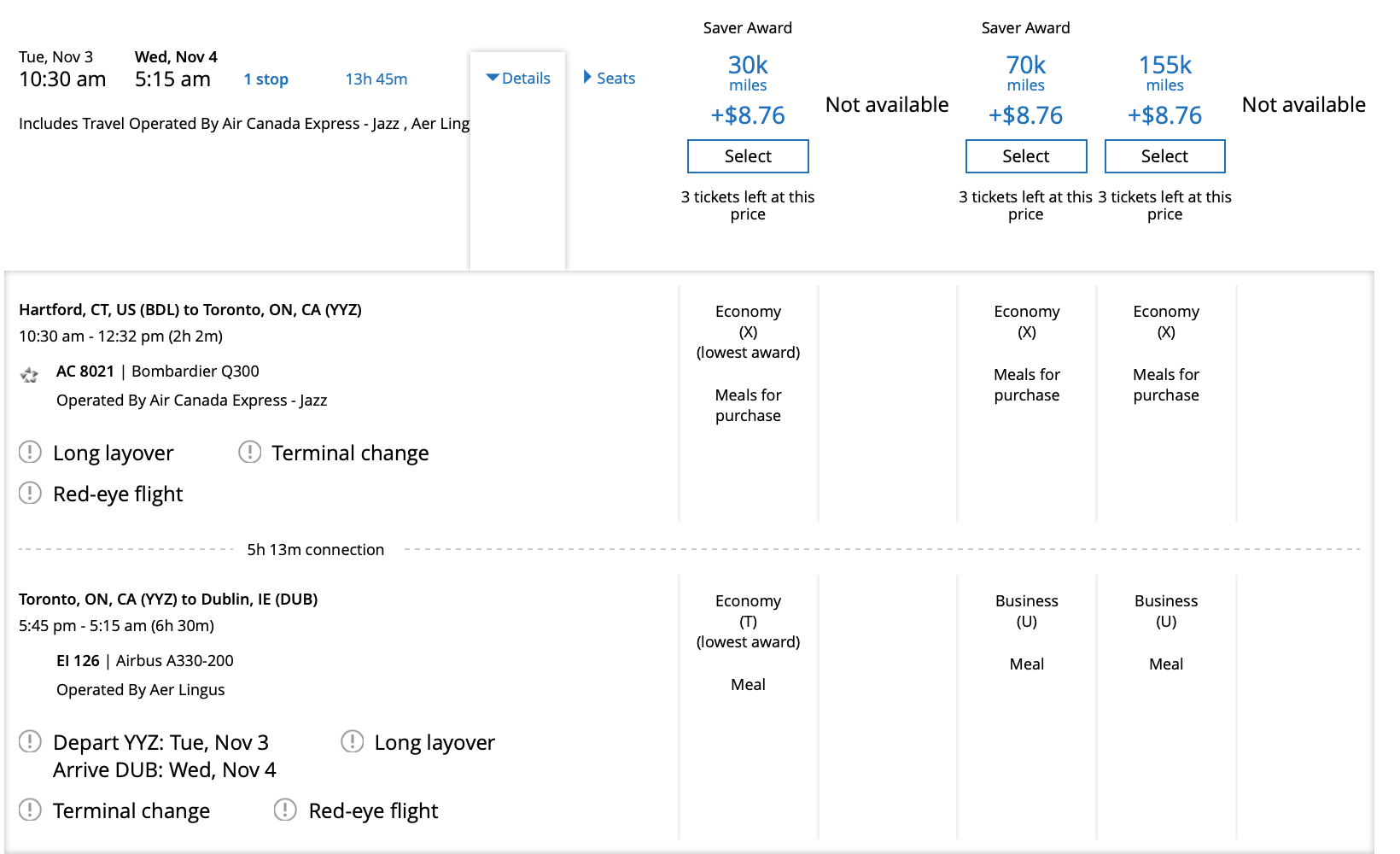Click the Long layover warning icon on Hartford segment
1400x854 pixels.
[30, 453]
